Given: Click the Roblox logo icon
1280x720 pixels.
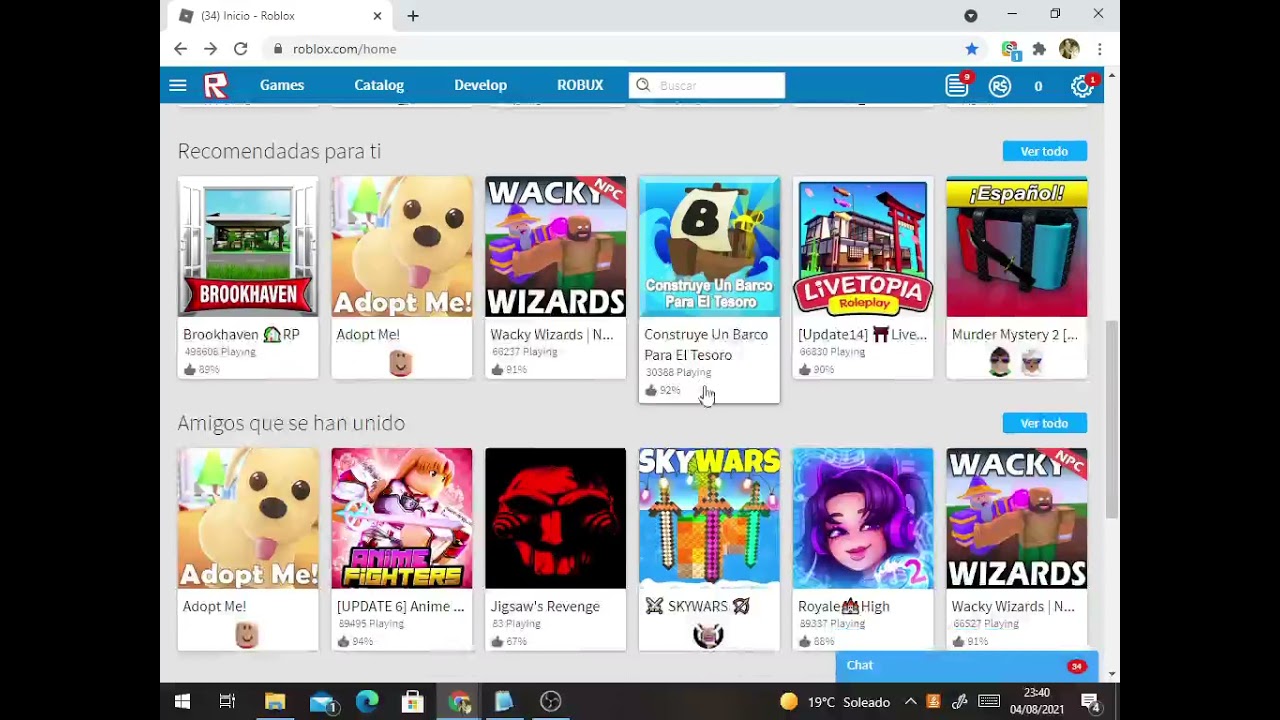Looking at the screenshot, I should (216, 86).
